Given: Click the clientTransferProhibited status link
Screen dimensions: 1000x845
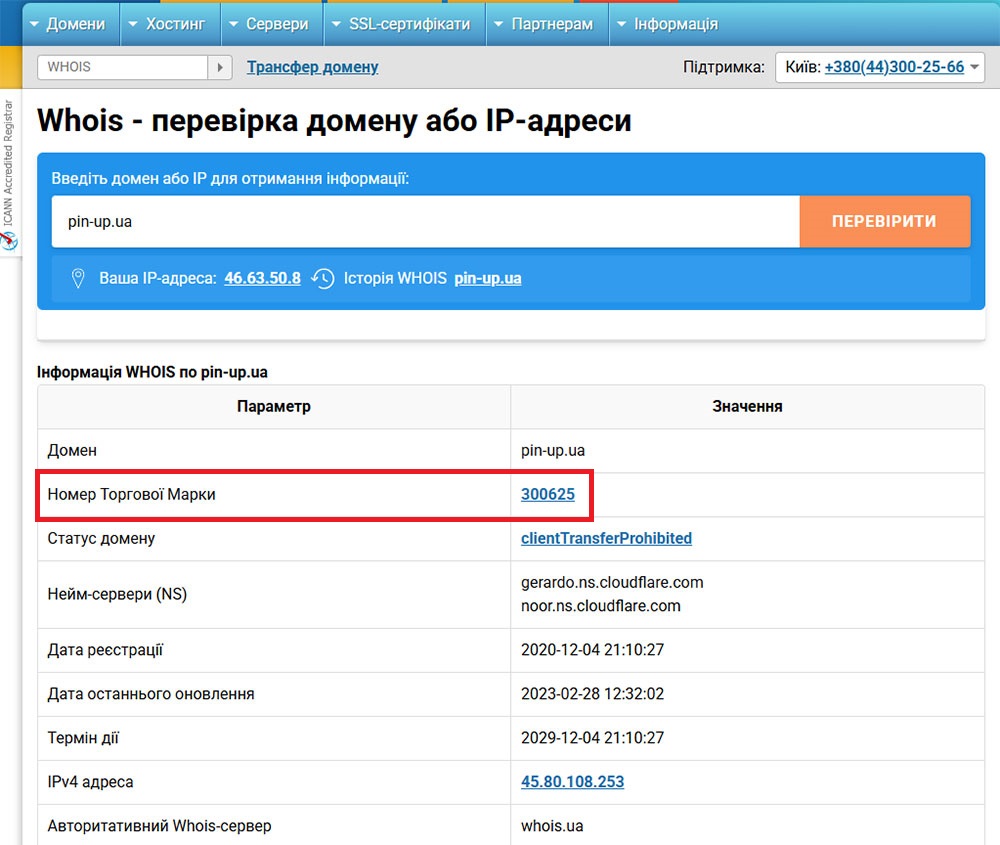Looking at the screenshot, I should coord(606,538).
